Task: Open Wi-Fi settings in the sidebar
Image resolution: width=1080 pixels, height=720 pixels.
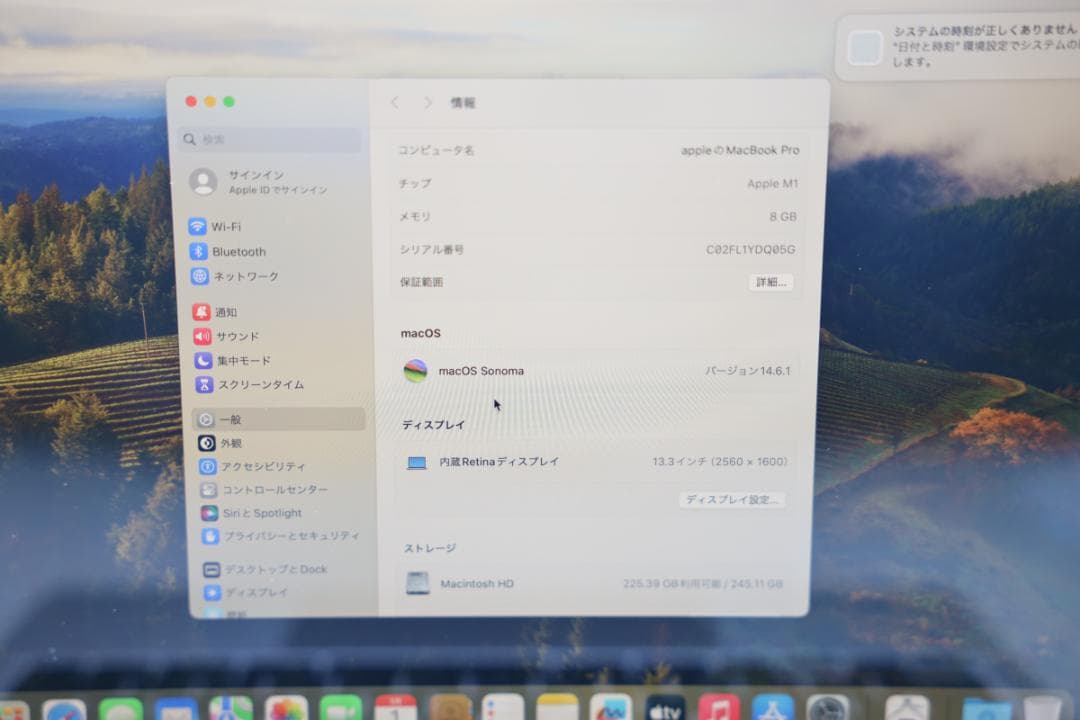Action: click(x=226, y=225)
